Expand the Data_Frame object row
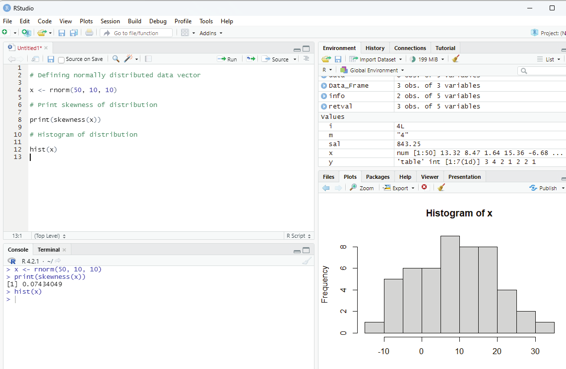 (324, 86)
